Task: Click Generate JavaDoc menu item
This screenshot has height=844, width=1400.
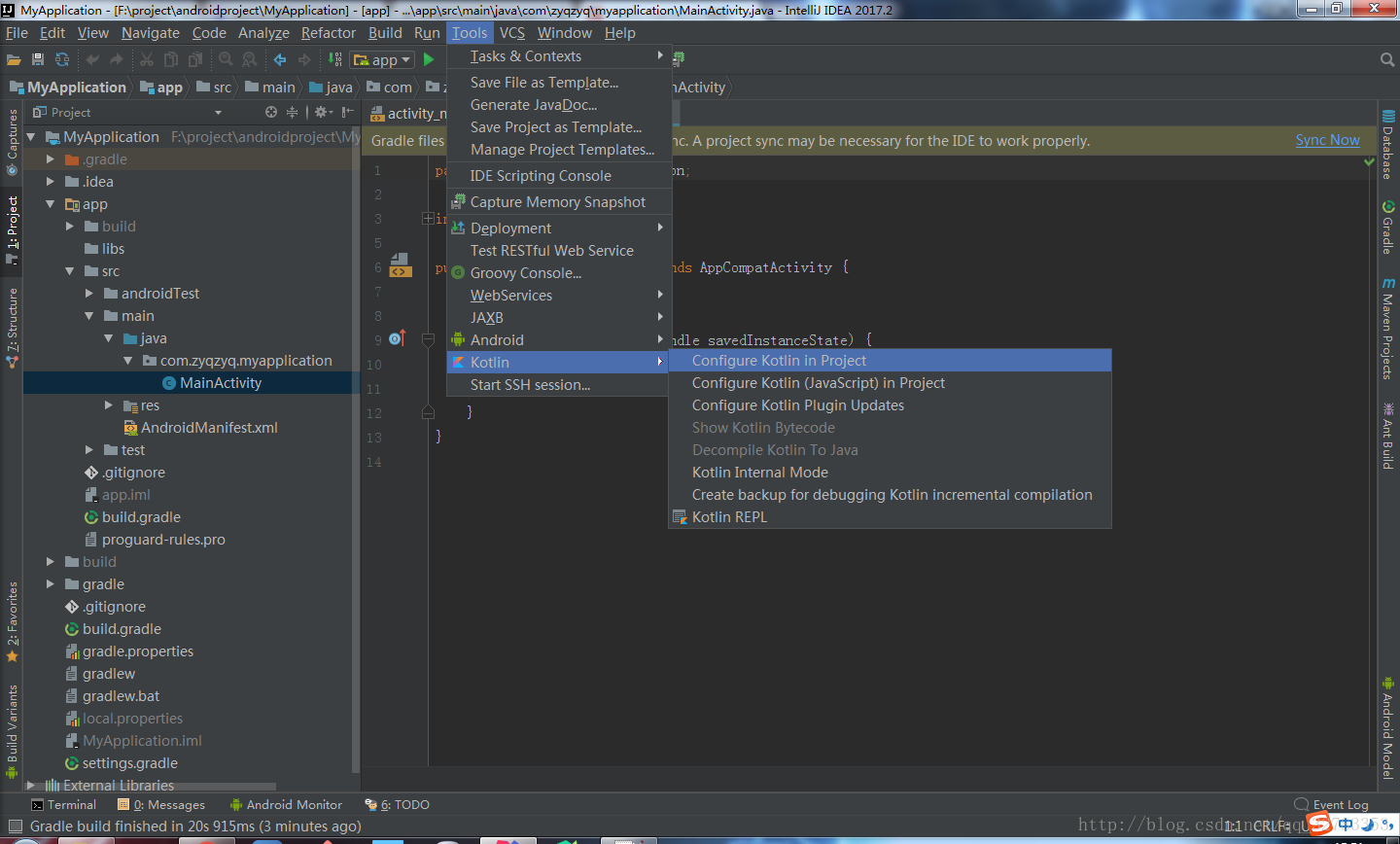Action: point(558,105)
